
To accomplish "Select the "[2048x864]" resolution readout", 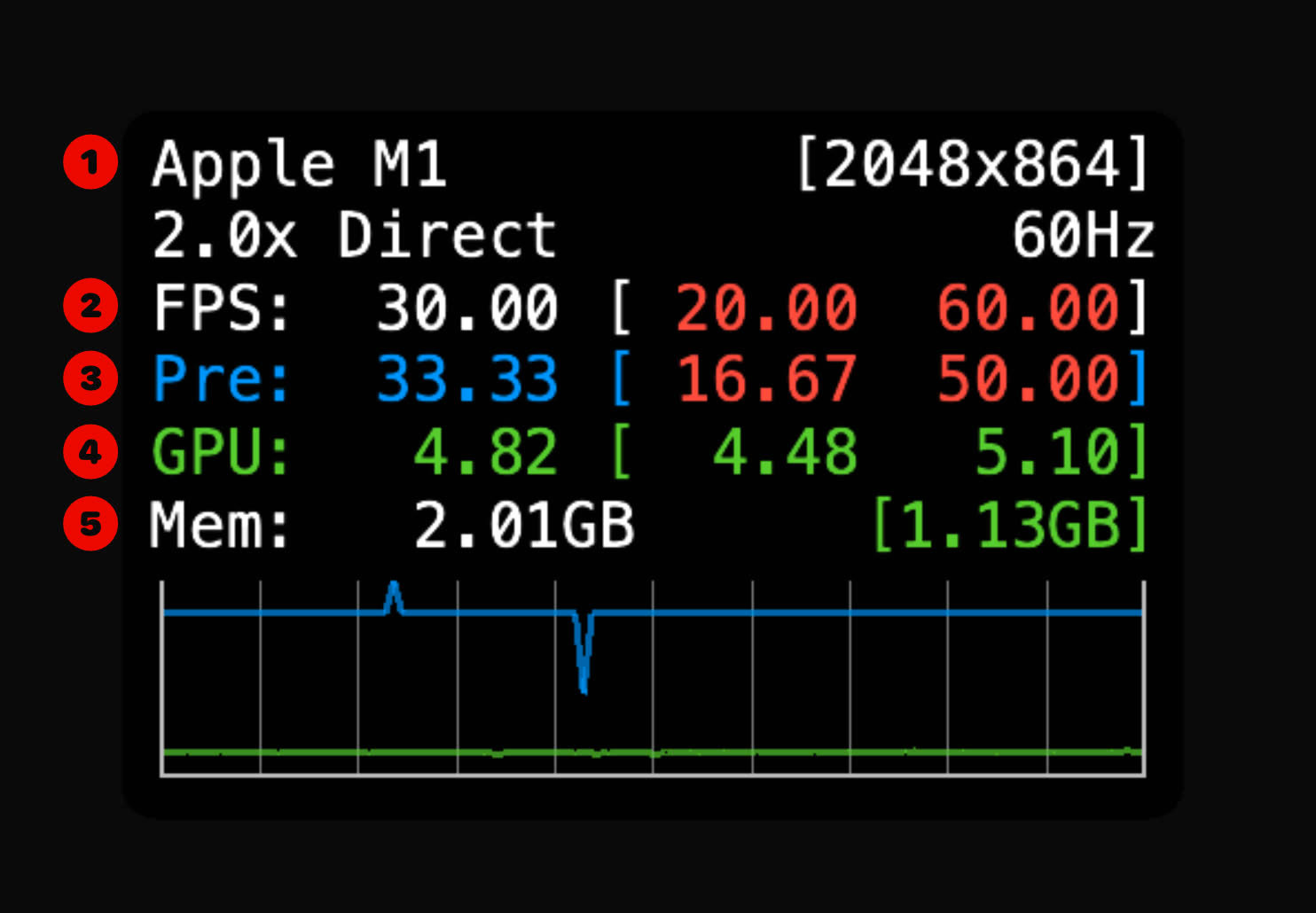I will point(973,164).
